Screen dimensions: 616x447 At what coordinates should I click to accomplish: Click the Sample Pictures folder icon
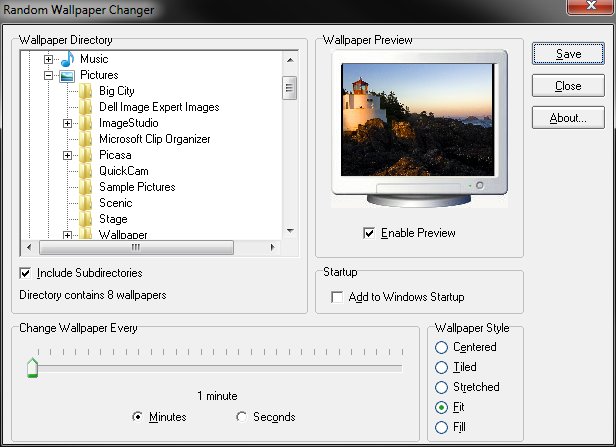86,187
